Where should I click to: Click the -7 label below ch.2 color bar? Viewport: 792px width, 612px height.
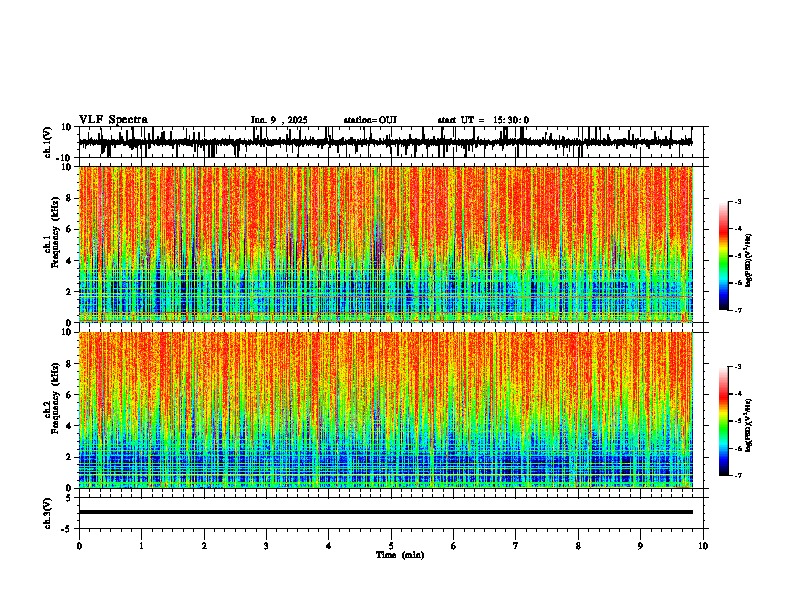[x=737, y=475]
